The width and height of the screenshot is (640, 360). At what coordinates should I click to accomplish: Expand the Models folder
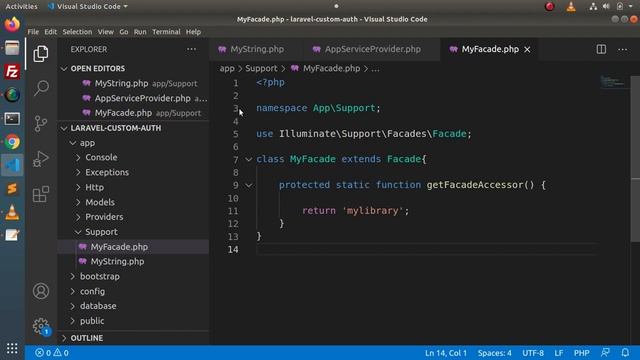(x=78, y=202)
